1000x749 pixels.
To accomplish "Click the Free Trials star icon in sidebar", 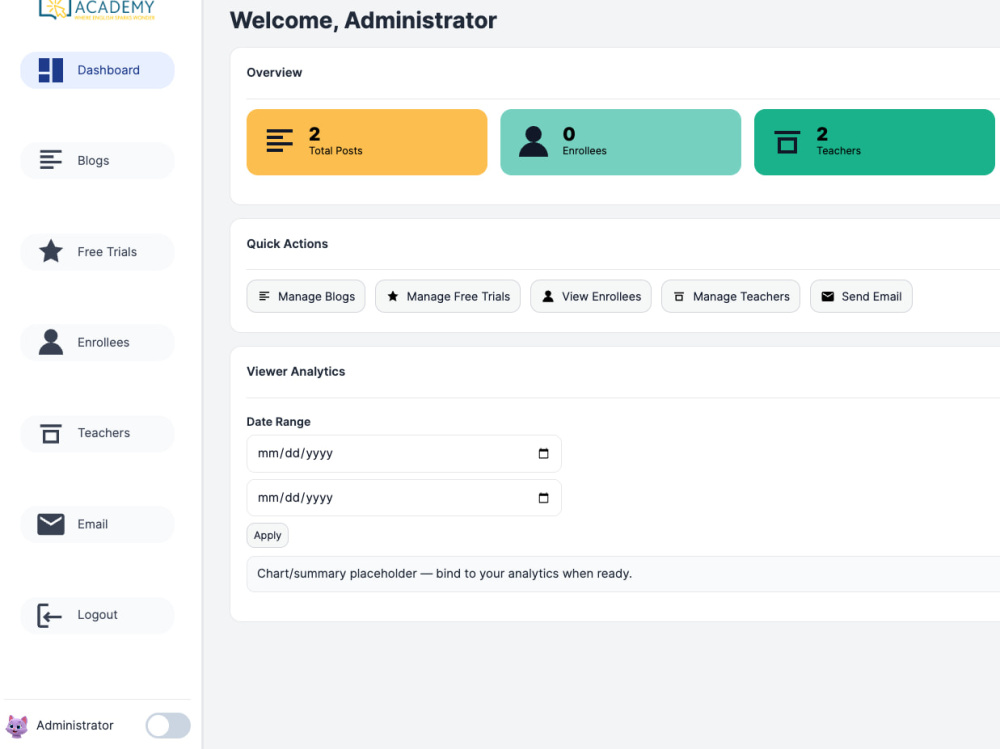I will tap(50, 251).
